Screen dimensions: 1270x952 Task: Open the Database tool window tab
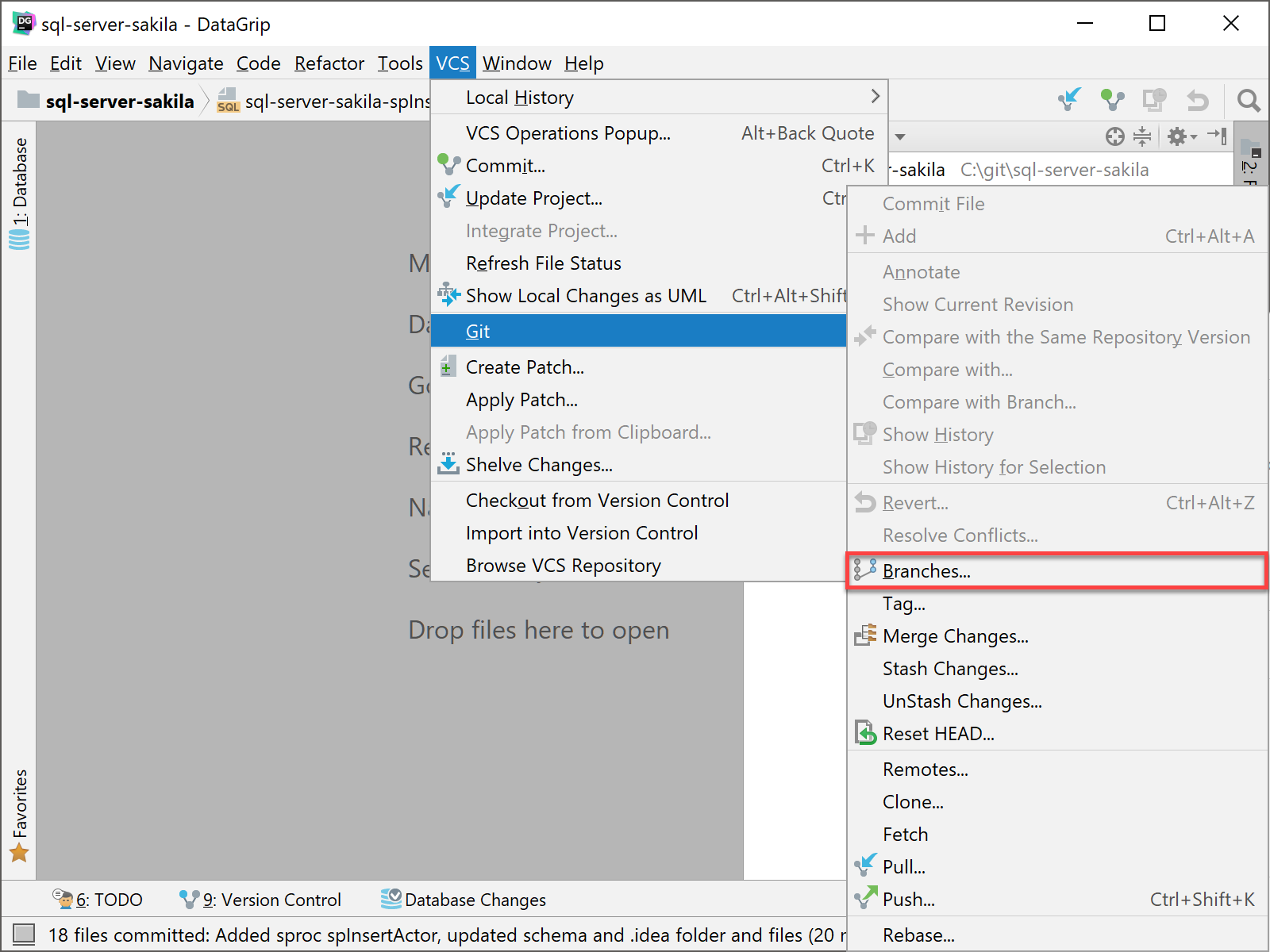[19, 194]
